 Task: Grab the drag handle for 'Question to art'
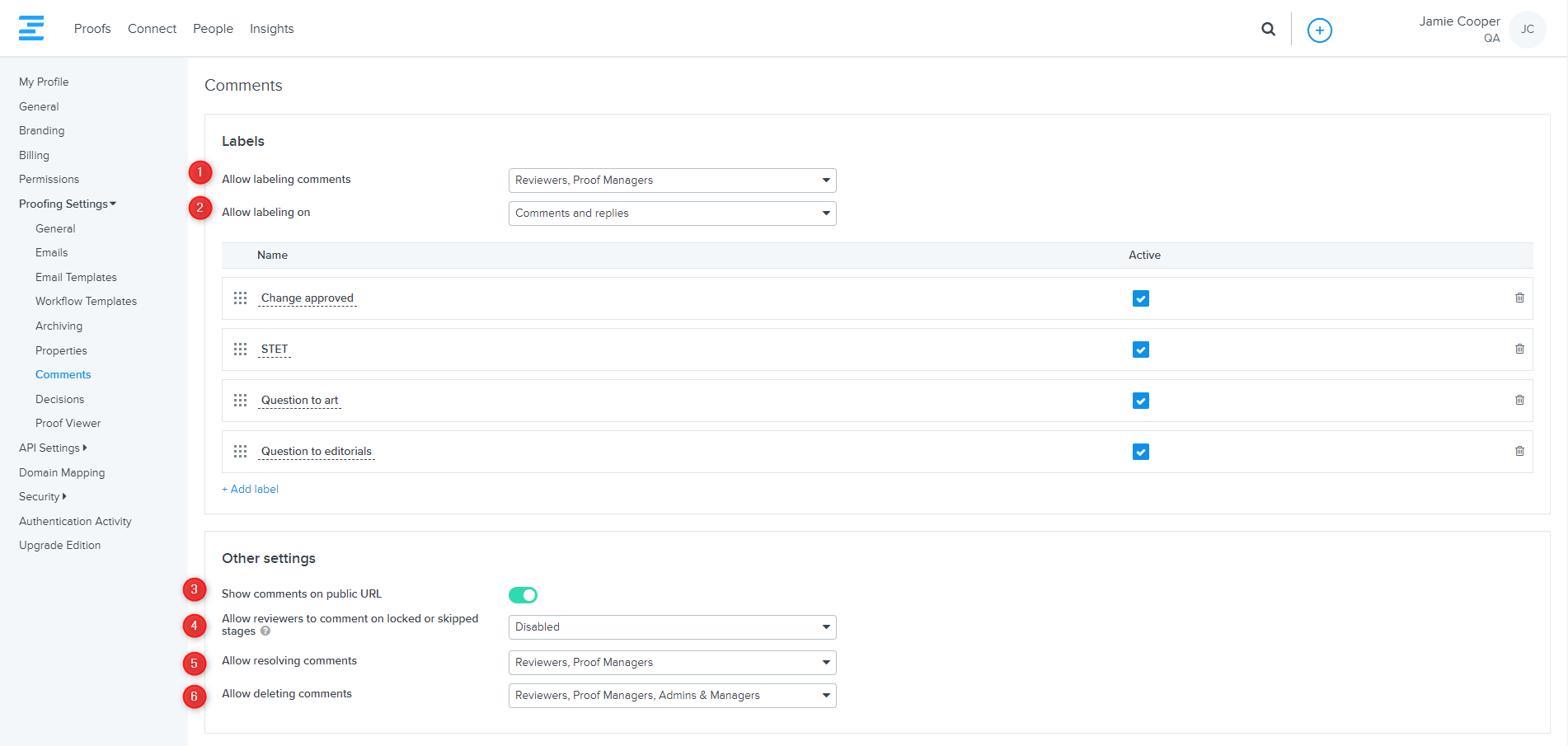240,401
